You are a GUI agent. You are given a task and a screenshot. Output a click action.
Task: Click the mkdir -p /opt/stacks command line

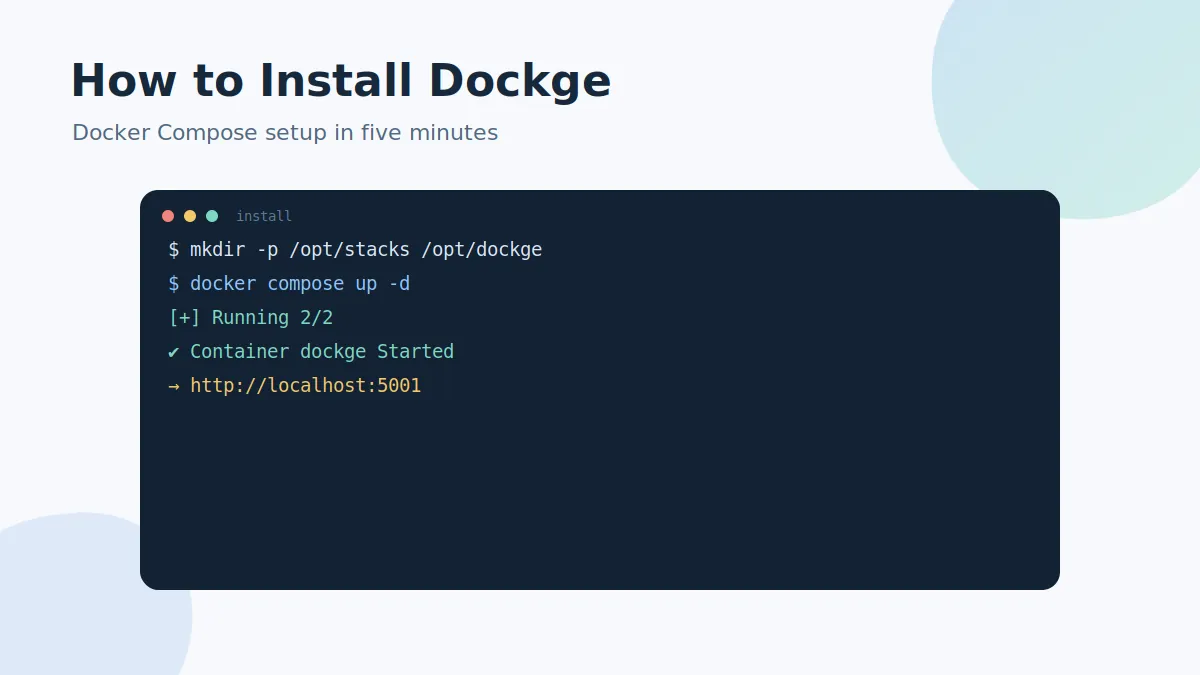[355, 250]
